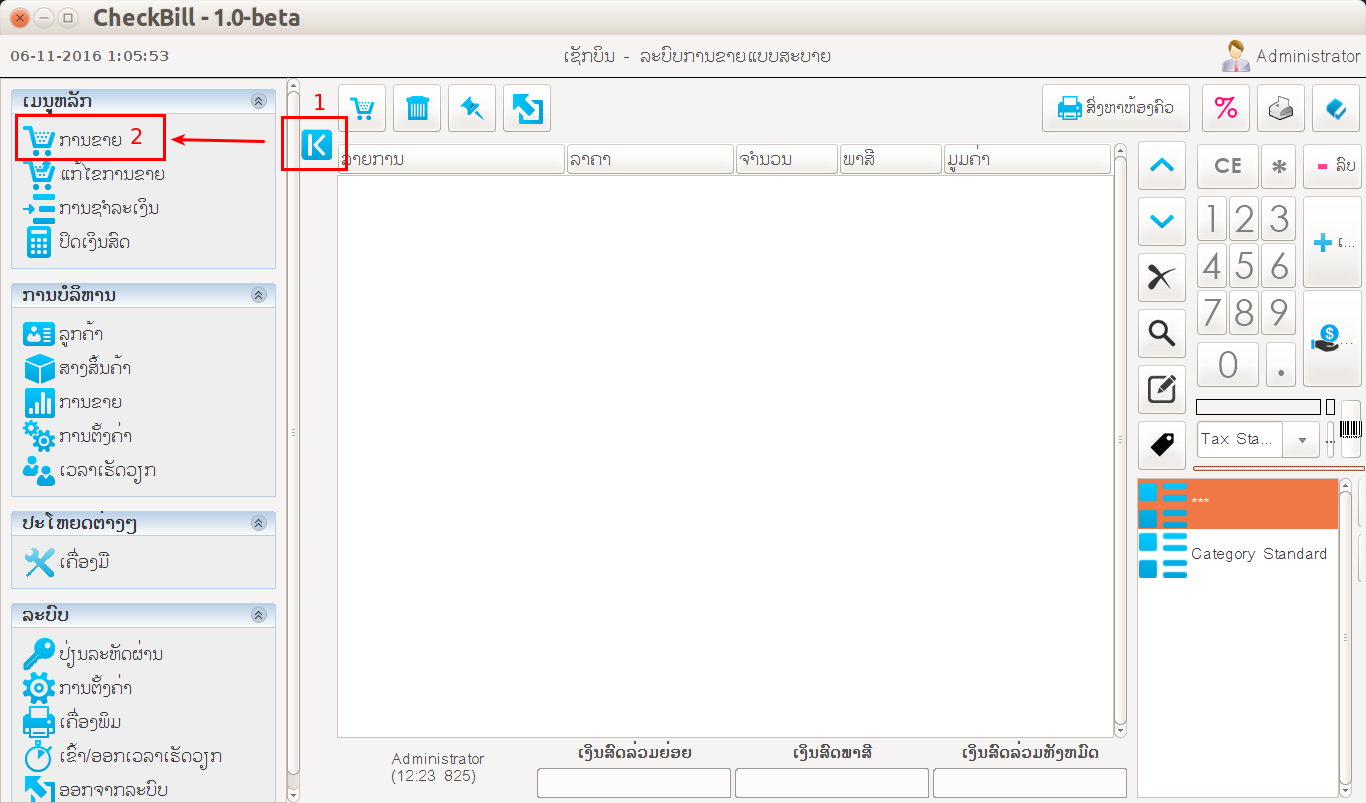Click the blue pin icon in toolbar
The height and width of the screenshot is (803, 1366).
(x=472, y=108)
